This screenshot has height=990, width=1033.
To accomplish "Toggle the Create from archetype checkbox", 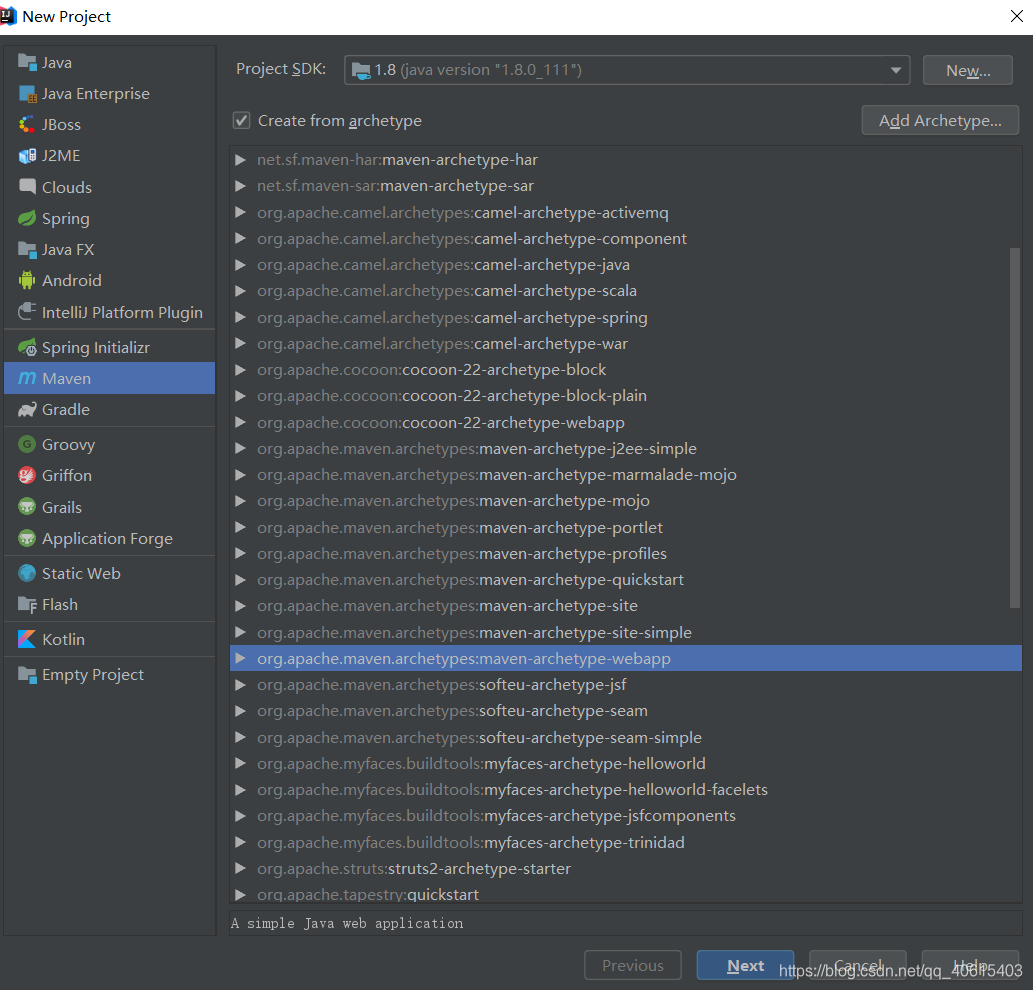I will pos(241,121).
